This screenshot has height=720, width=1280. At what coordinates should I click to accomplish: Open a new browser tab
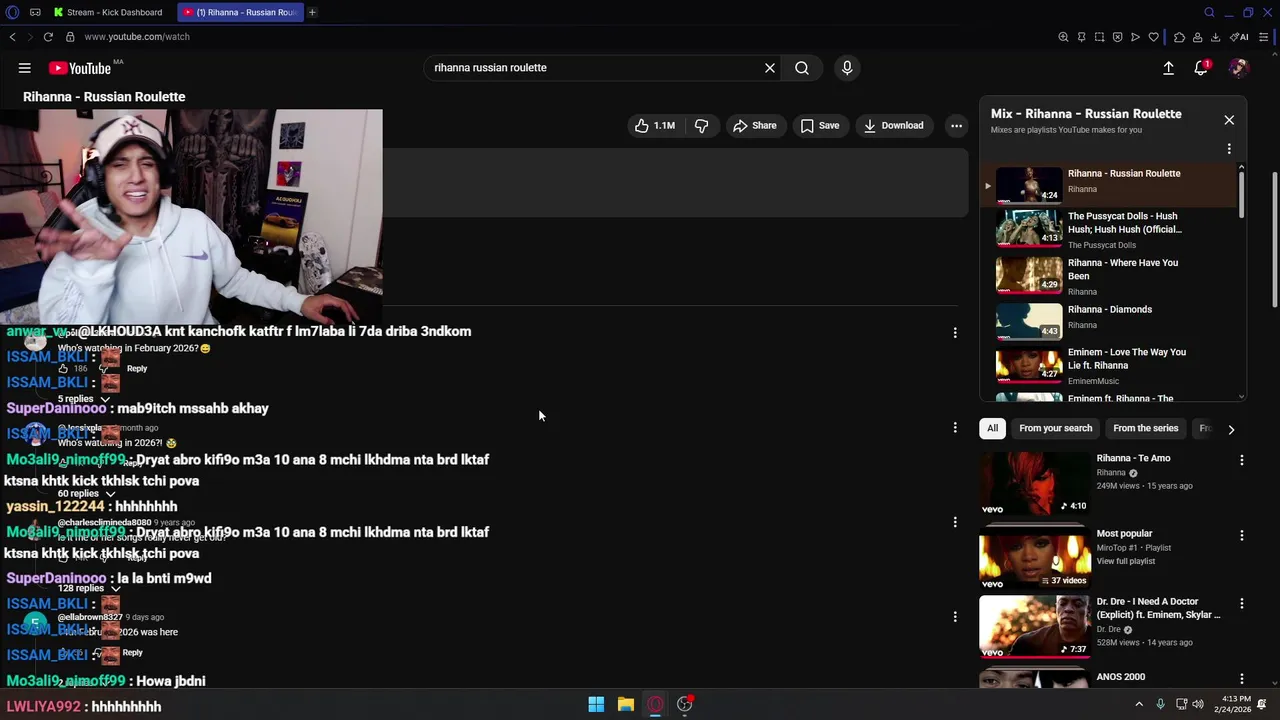pyautogui.click(x=312, y=12)
